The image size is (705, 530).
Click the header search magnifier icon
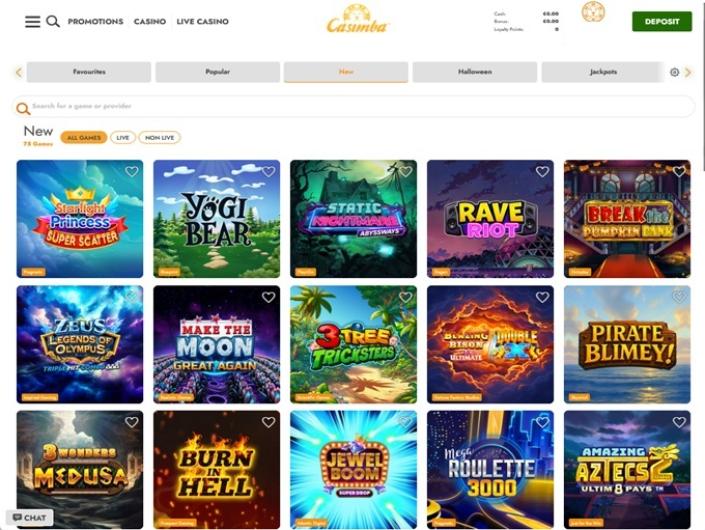(x=53, y=21)
